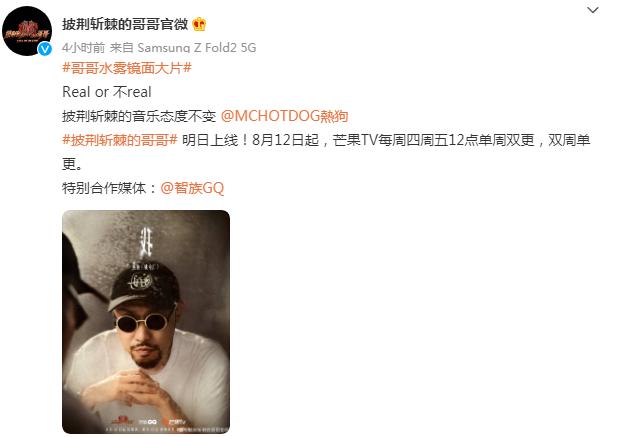Click the gold crown membership icon
620x437 pixels.
[199, 25]
